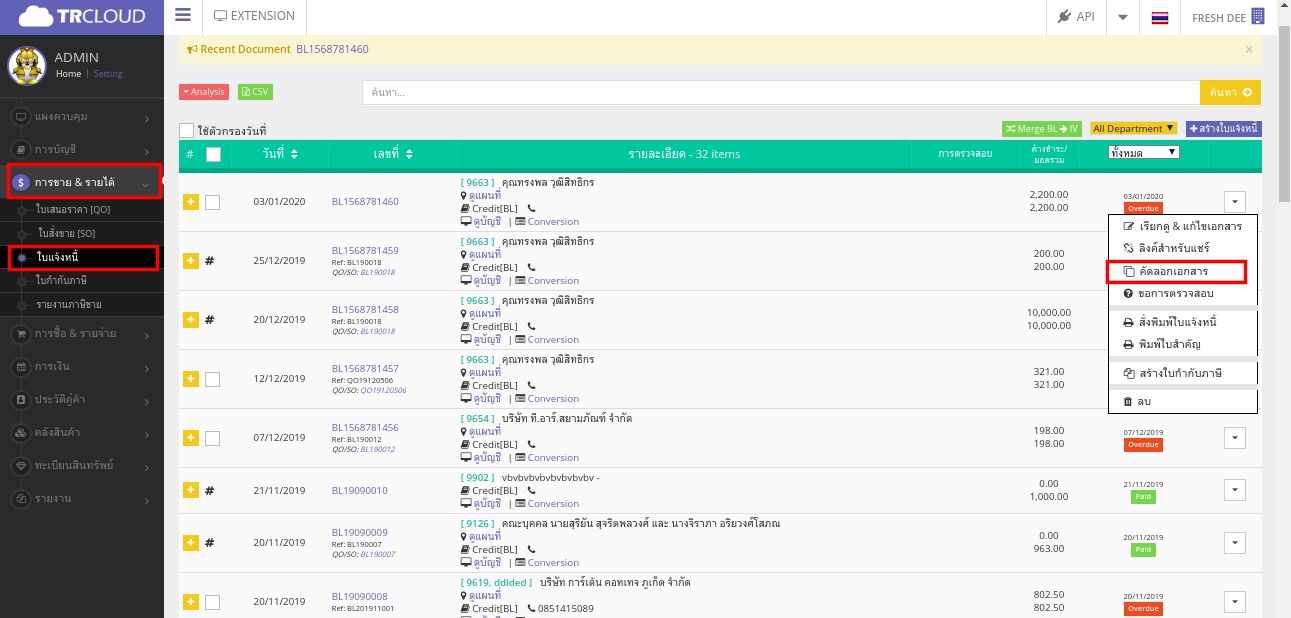Open the All Department dropdown
This screenshot has height=618, width=1291.
point(1134,129)
